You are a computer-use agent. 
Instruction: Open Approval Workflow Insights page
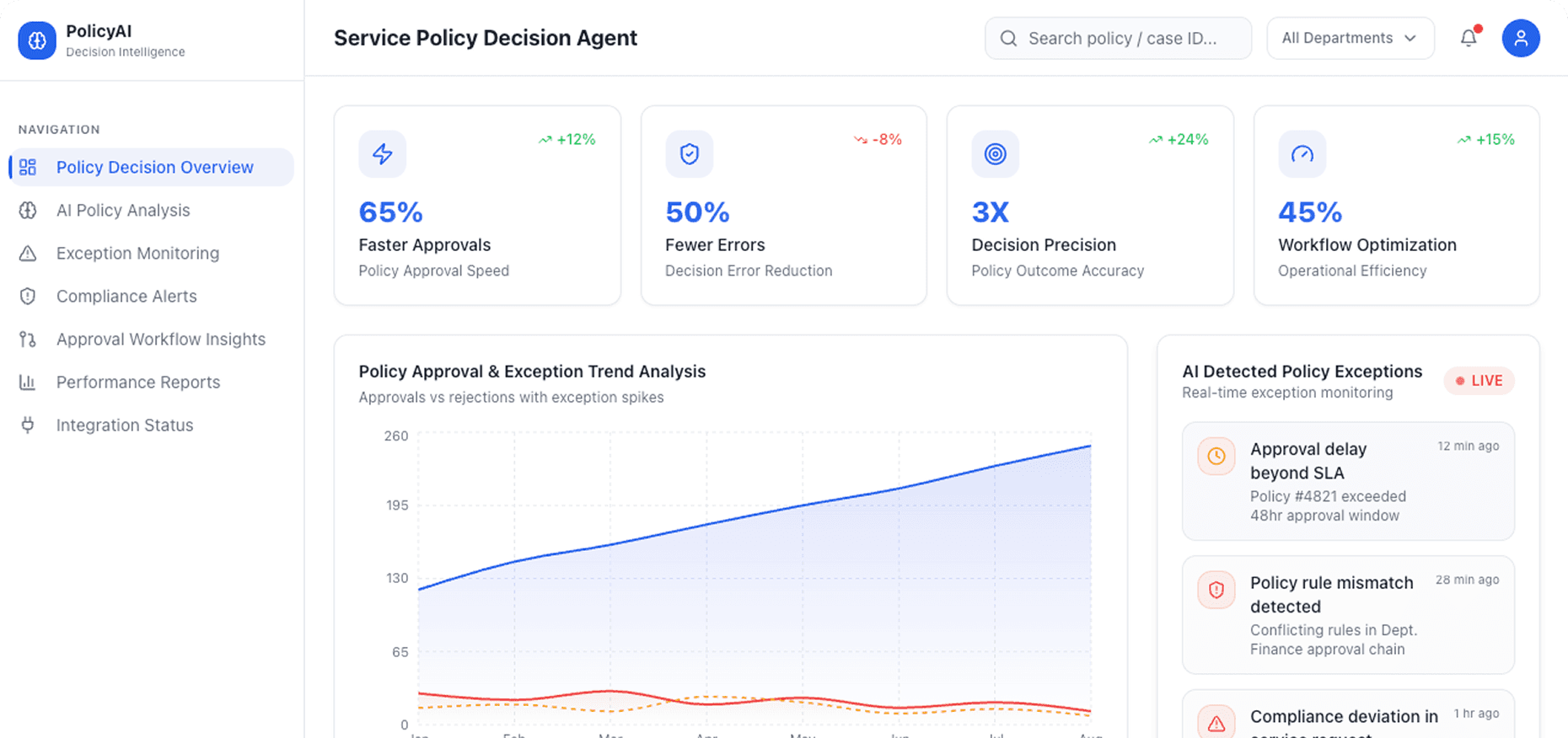coord(160,339)
